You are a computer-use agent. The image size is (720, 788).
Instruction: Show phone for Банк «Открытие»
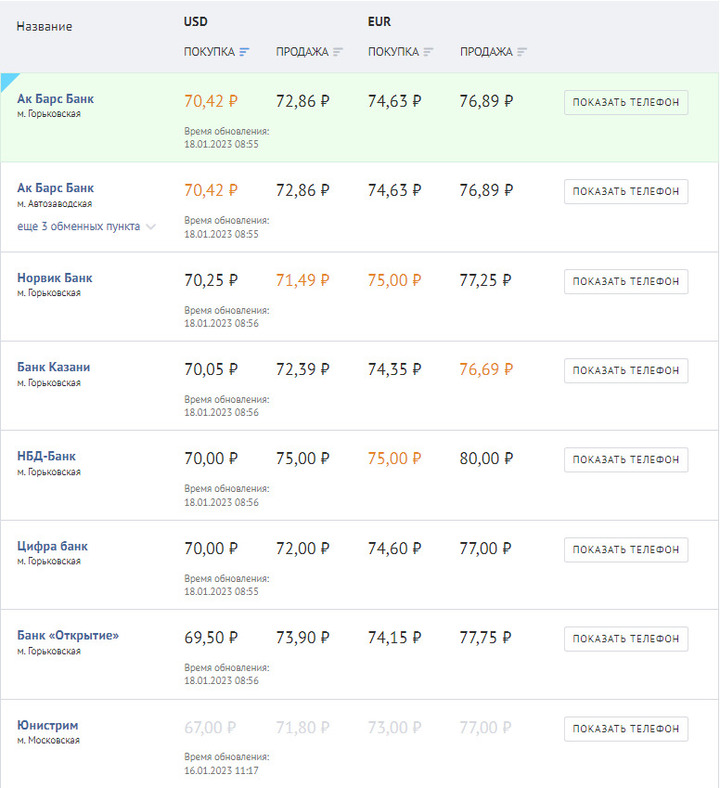(626, 638)
